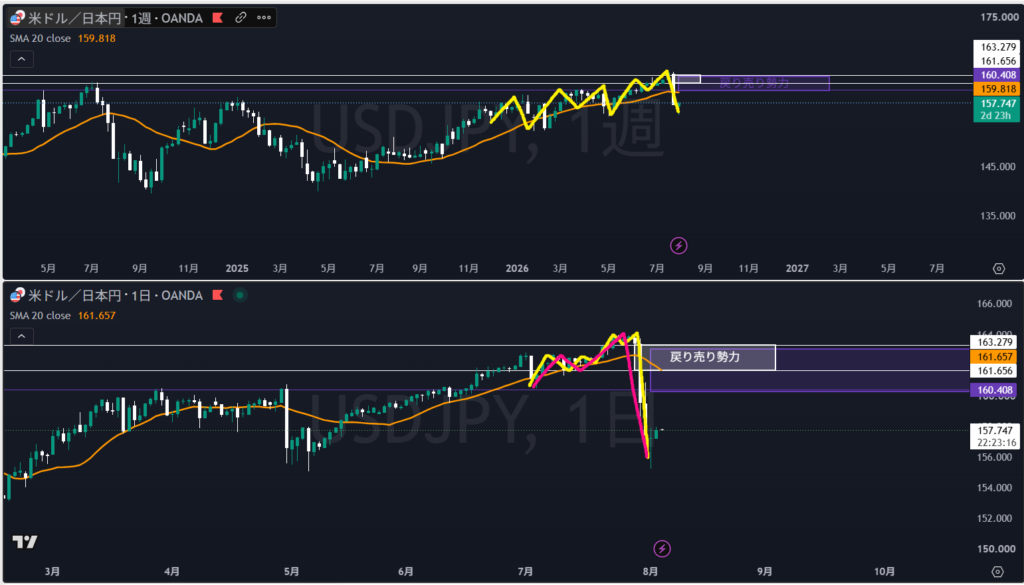Click the 135.000 price scale value
This screenshot has width=1024, height=585.
pos(999,215)
